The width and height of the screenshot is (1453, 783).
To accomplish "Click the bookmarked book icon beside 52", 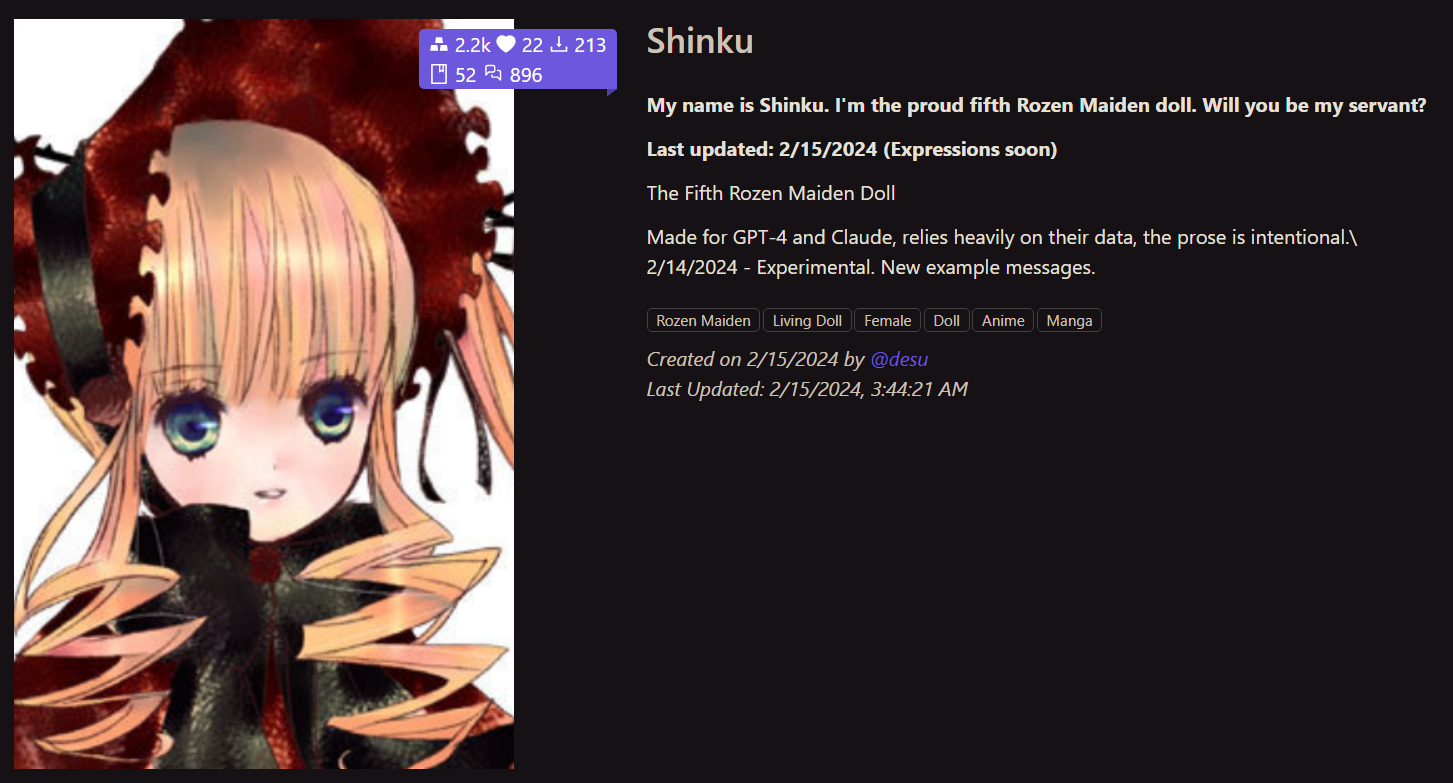I will (x=438, y=74).
